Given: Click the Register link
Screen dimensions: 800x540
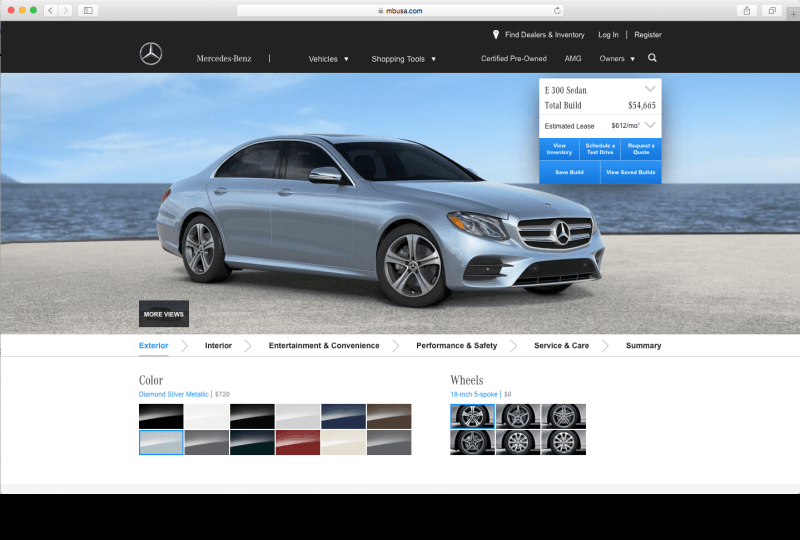Looking at the screenshot, I should 648,35.
